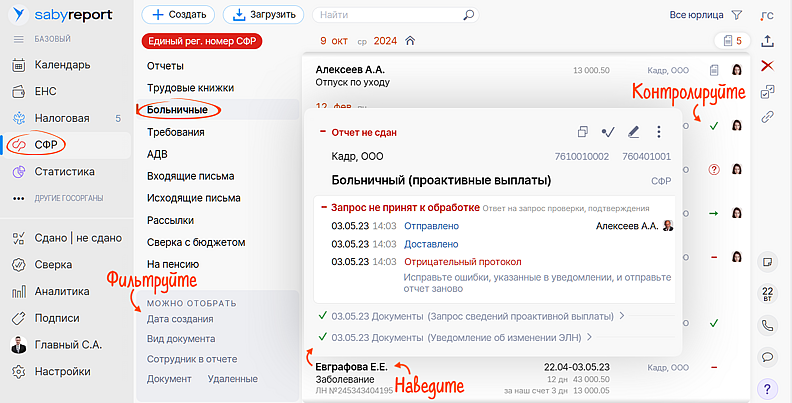792x403 pixels.
Task: Toggle multi-select checkboxes icon in right sidebar
Action: point(767,92)
